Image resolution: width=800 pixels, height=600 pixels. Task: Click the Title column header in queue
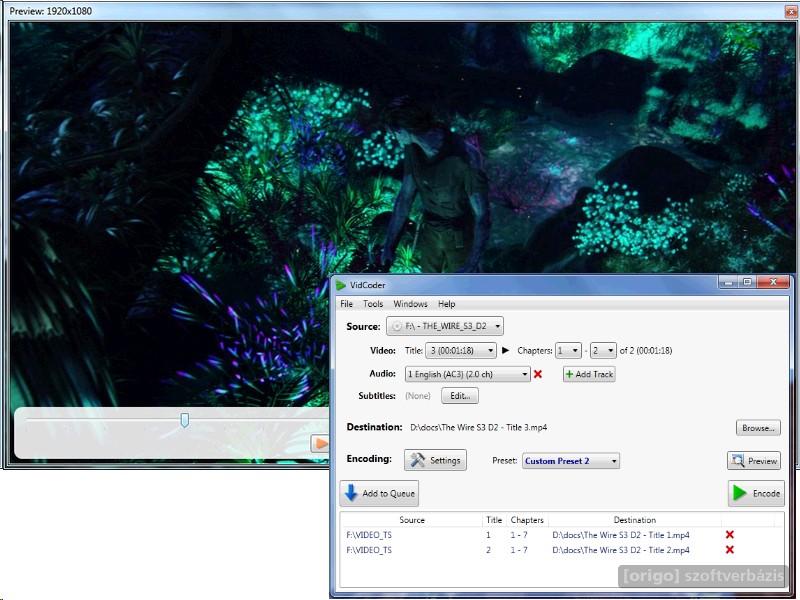[x=494, y=520]
